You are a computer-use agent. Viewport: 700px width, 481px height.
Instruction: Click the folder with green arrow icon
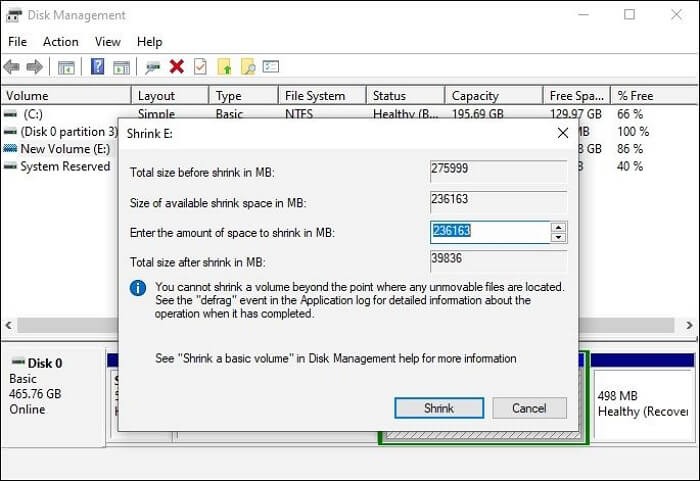(x=224, y=67)
